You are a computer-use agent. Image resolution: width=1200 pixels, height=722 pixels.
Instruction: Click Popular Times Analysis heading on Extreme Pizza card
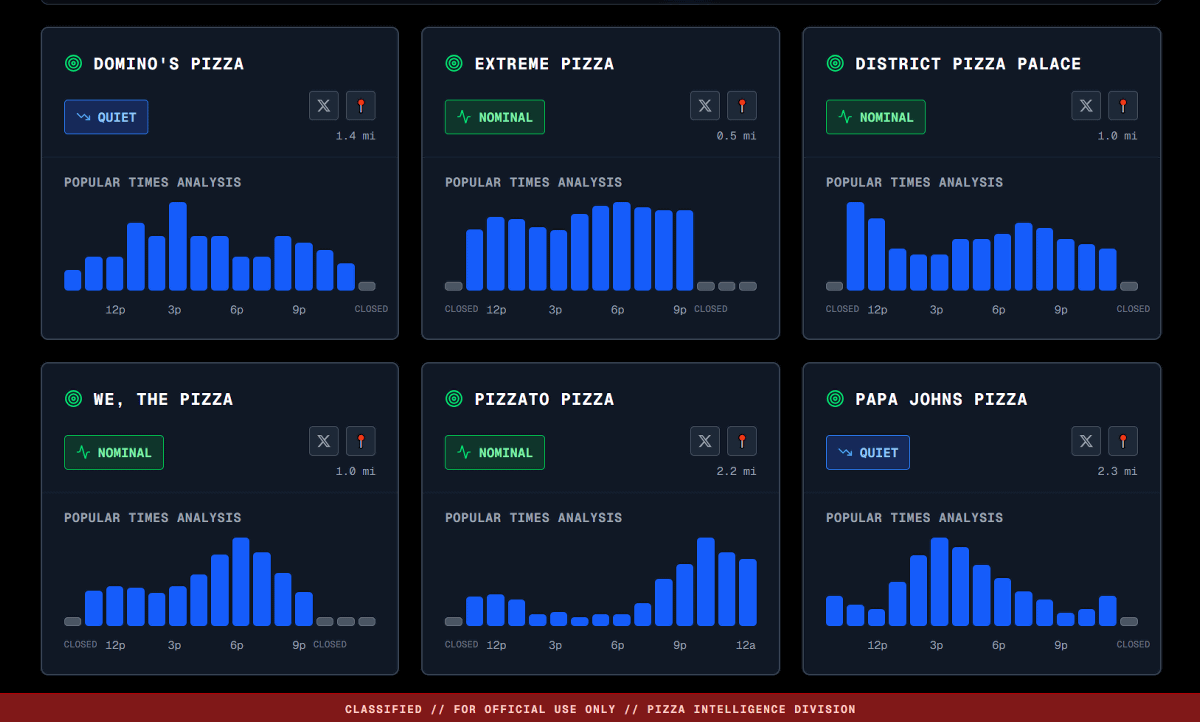[534, 182]
